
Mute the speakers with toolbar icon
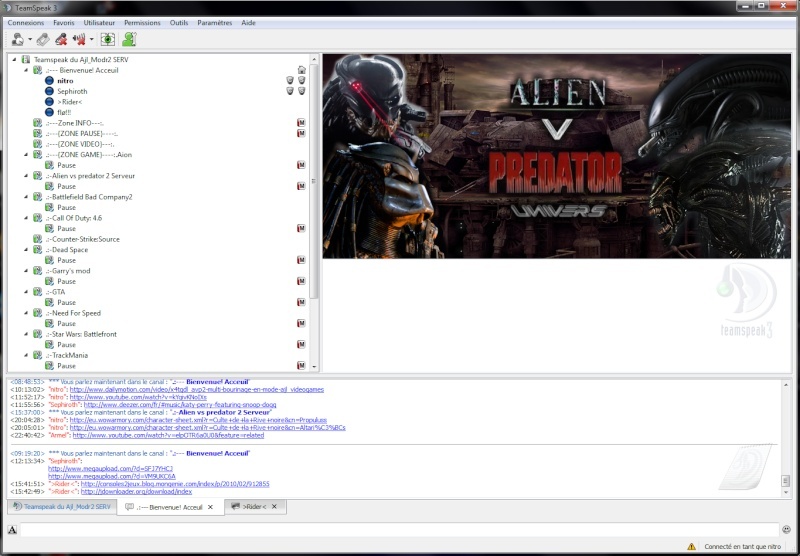click(x=79, y=39)
